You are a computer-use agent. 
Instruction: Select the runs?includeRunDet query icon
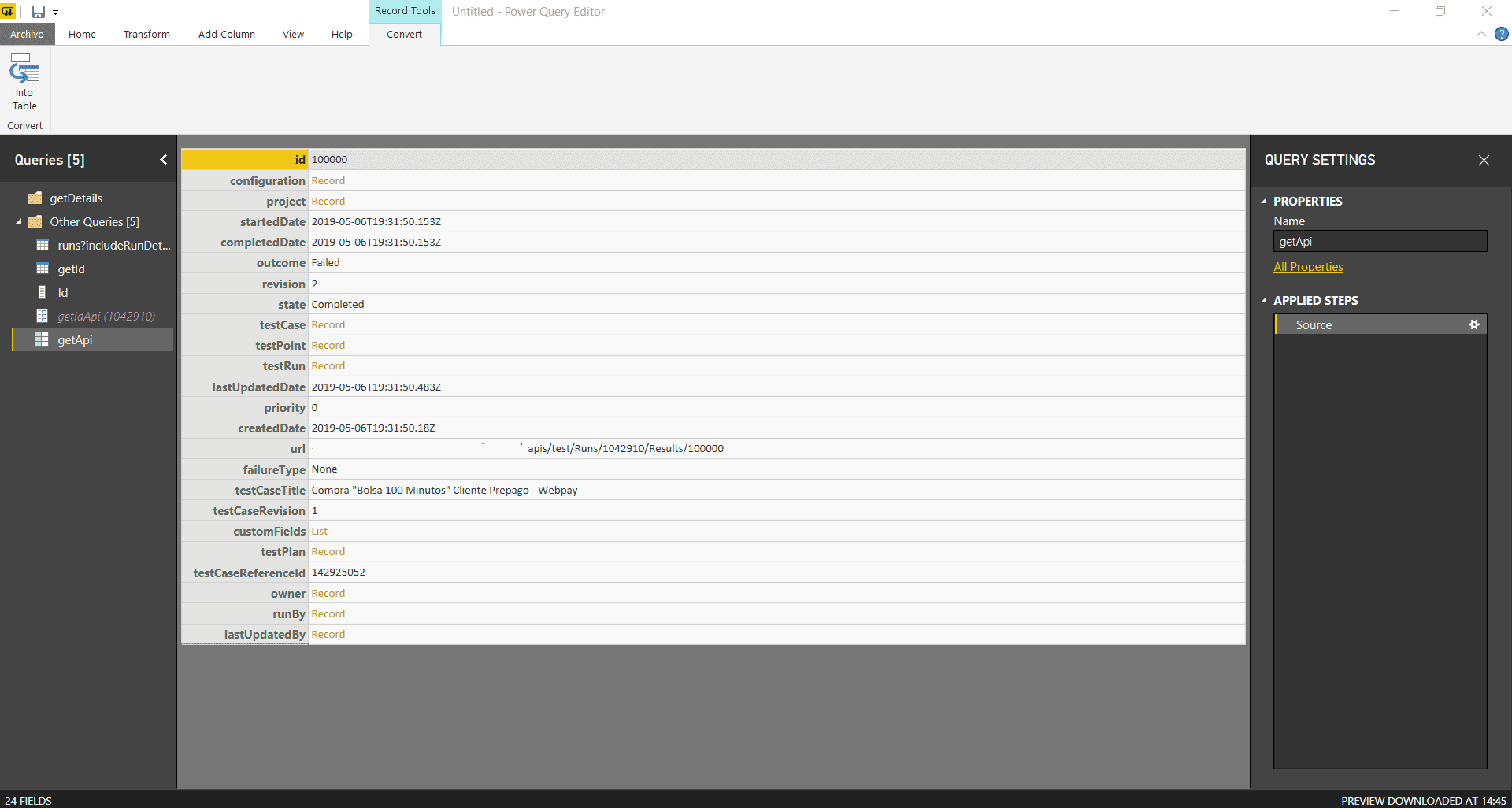pyautogui.click(x=42, y=245)
